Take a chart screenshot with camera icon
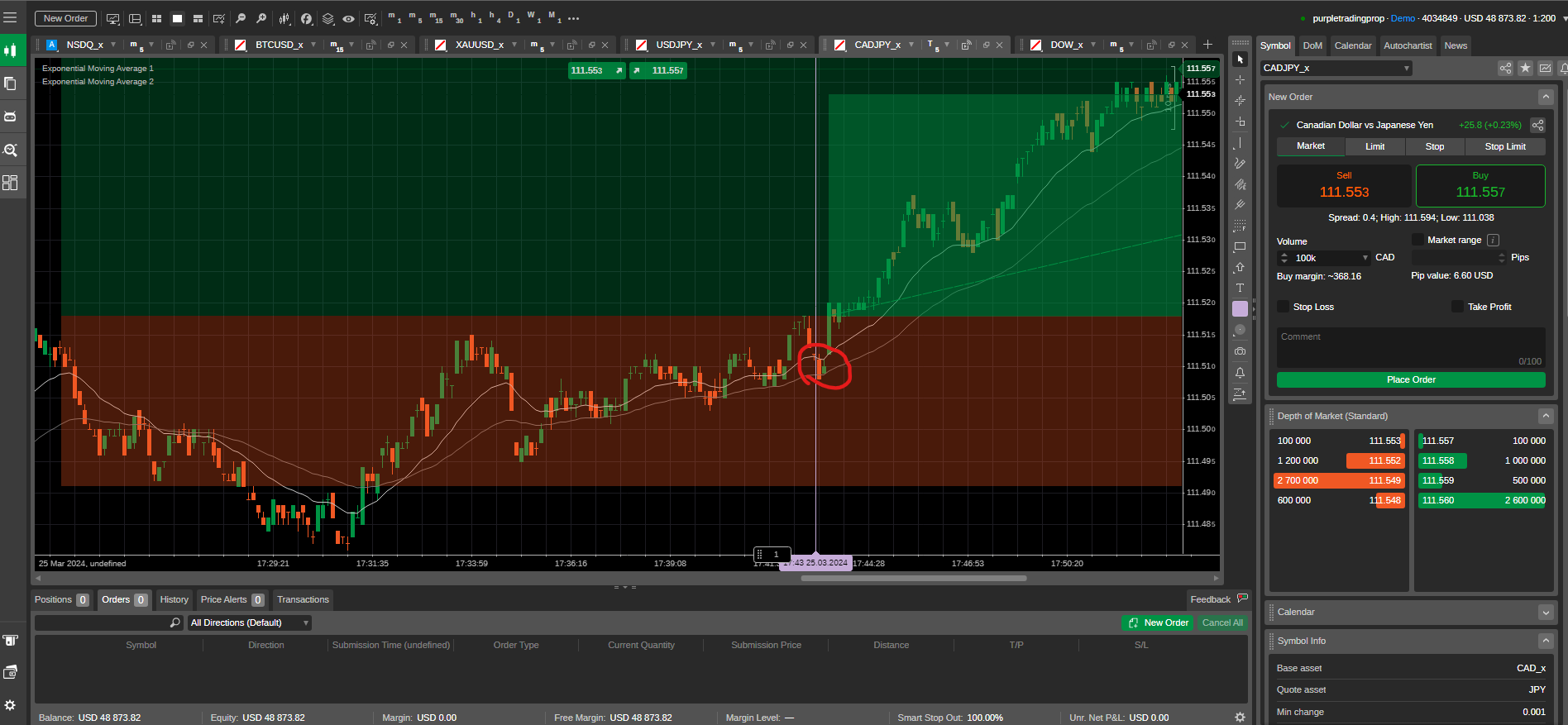The width and height of the screenshot is (1568, 725). click(x=1240, y=351)
